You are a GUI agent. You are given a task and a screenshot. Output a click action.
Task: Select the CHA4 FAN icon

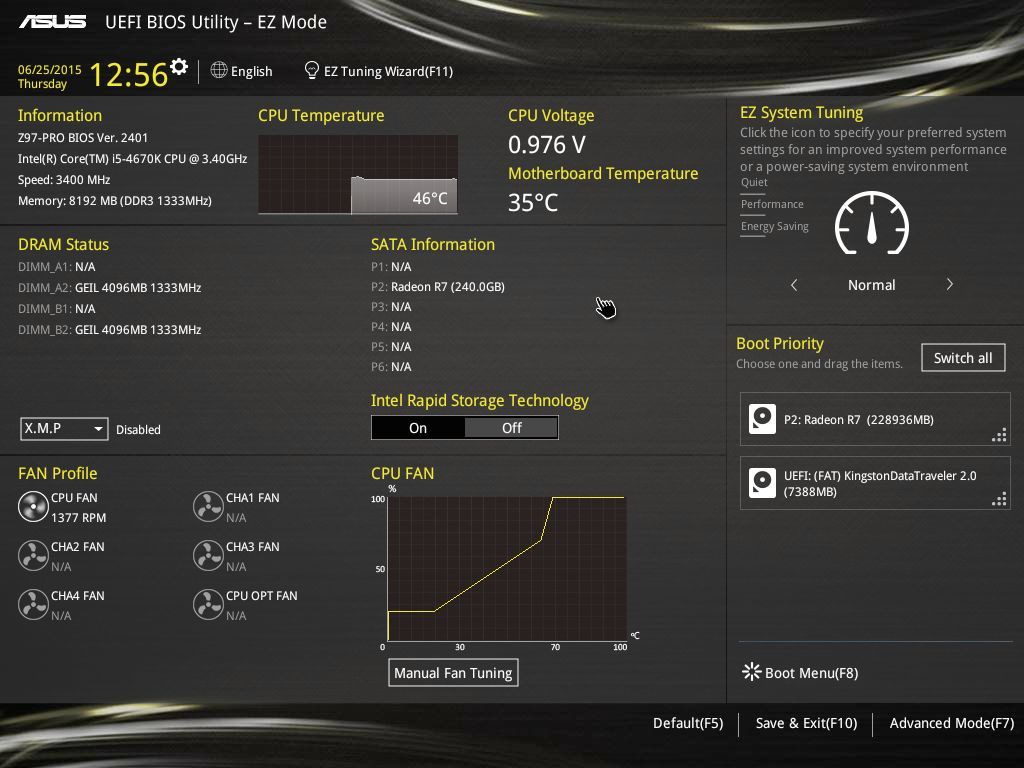coord(33,605)
